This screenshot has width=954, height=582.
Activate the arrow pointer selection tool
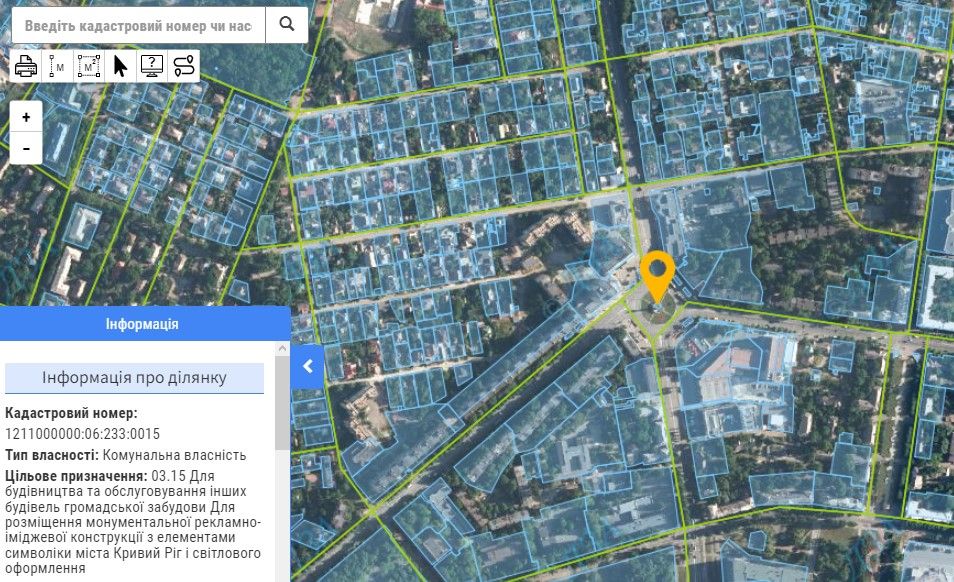121,66
